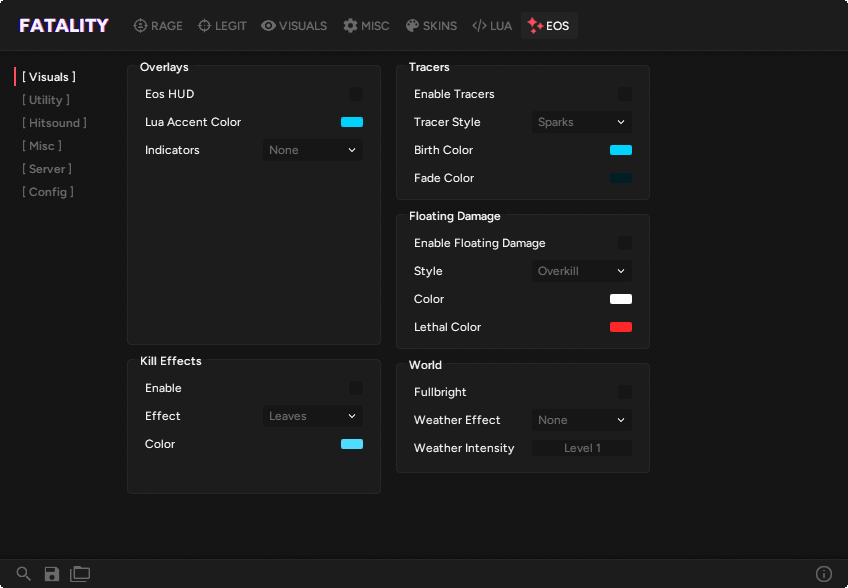Viewport: 848px width, 588px height.
Task: Click the Enable Tracers label
Action: (454, 94)
